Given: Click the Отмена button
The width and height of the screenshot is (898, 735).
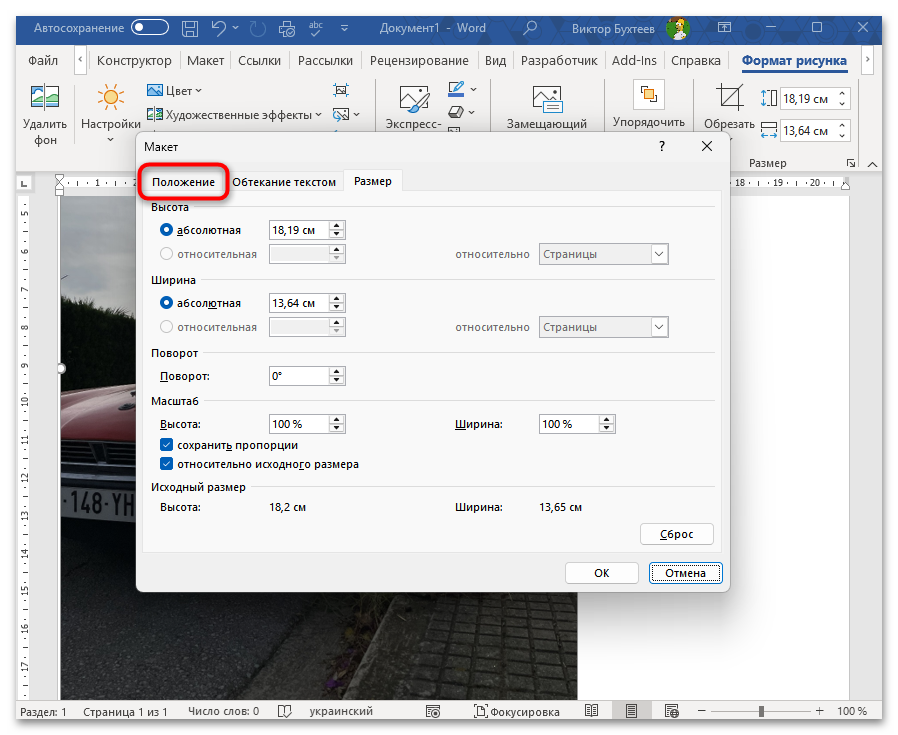Looking at the screenshot, I should pyautogui.click(x=685, y=573).
